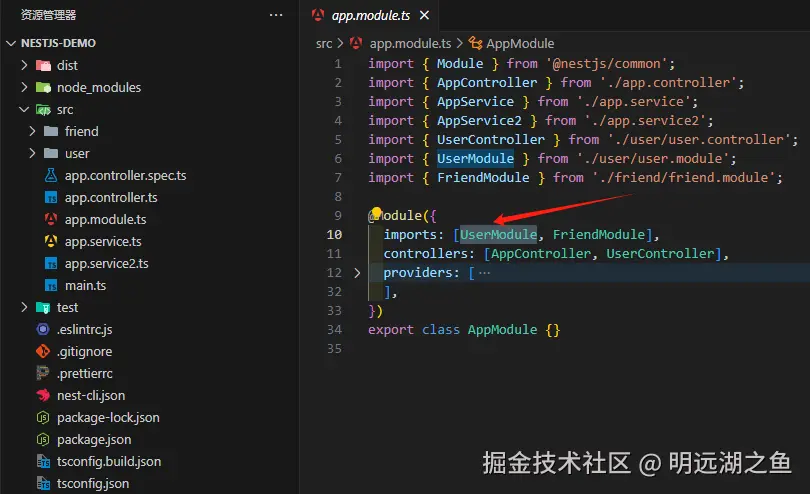Collapse the NESTJS-DEMO project root
Viewport: 810px width, 494px height.
11,43
